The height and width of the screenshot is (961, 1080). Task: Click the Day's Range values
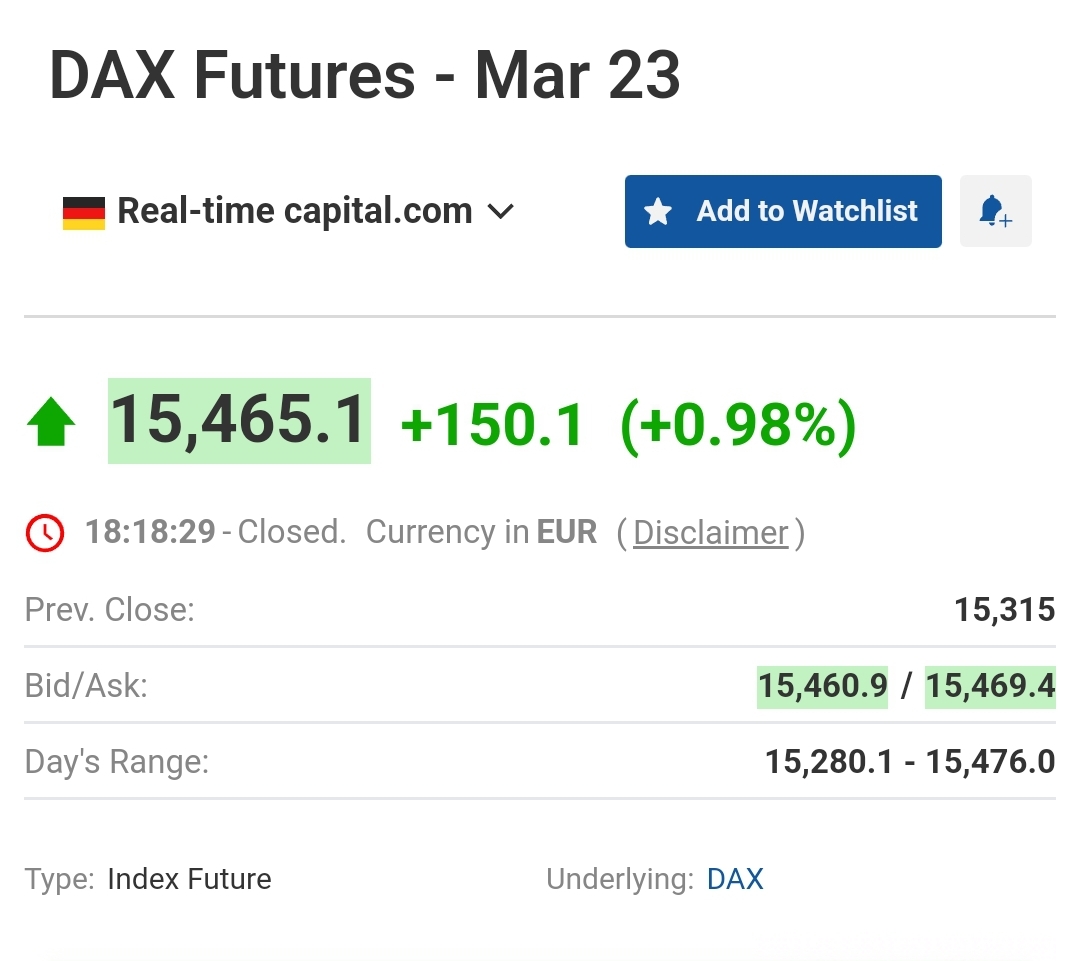coord(909,763)
